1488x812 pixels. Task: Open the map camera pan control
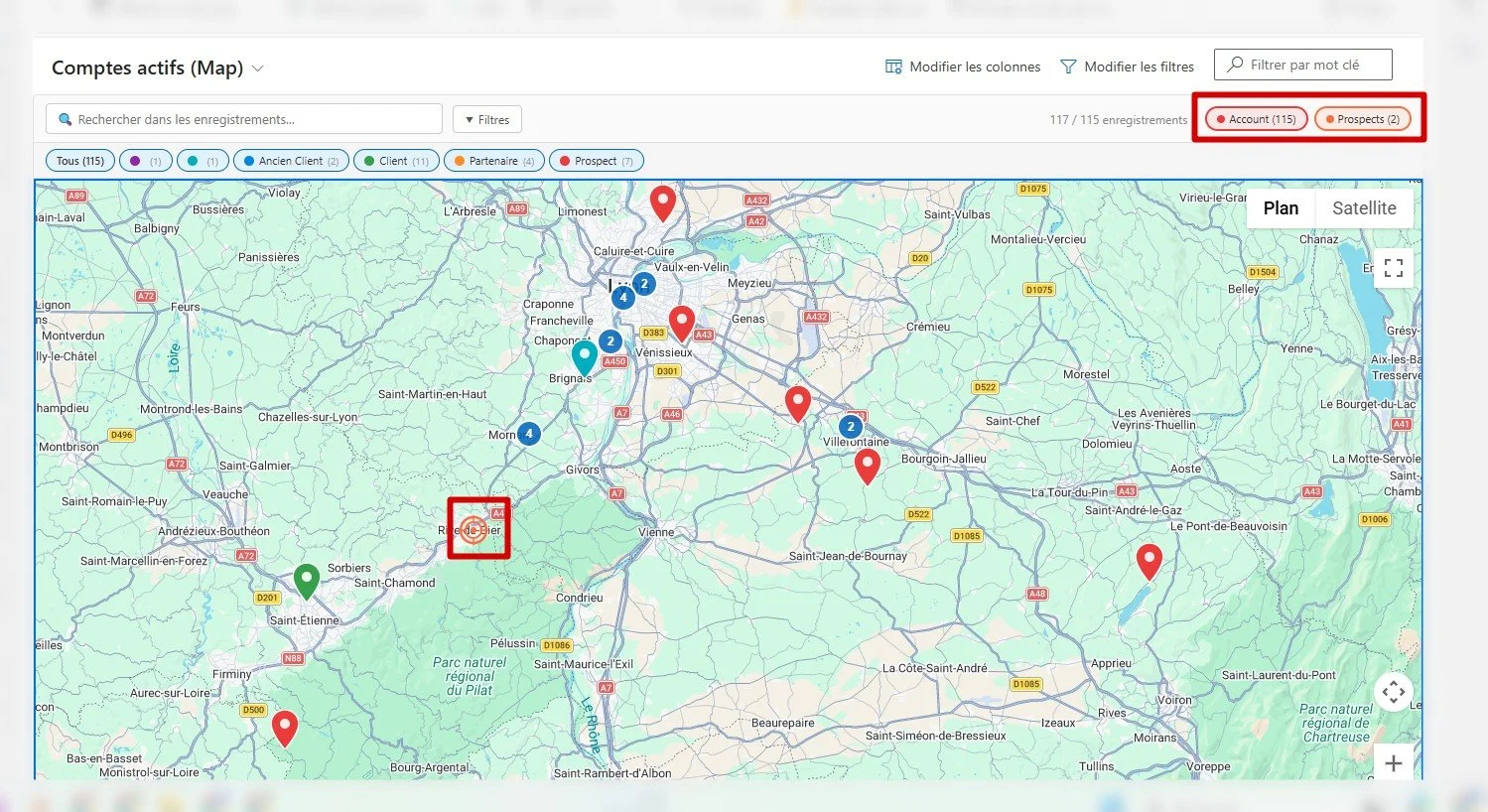(x=1394, y=692)
